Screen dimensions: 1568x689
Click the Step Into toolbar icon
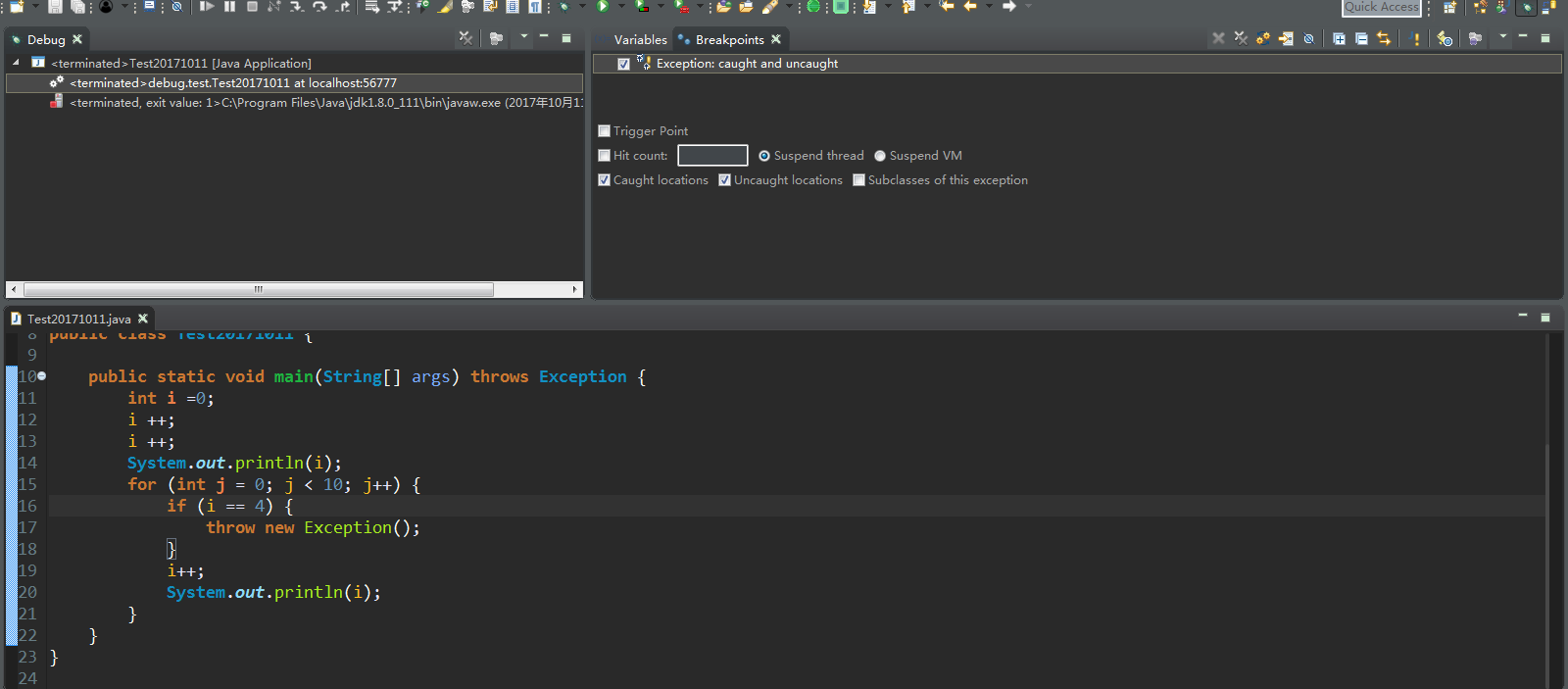coord(297,6)
